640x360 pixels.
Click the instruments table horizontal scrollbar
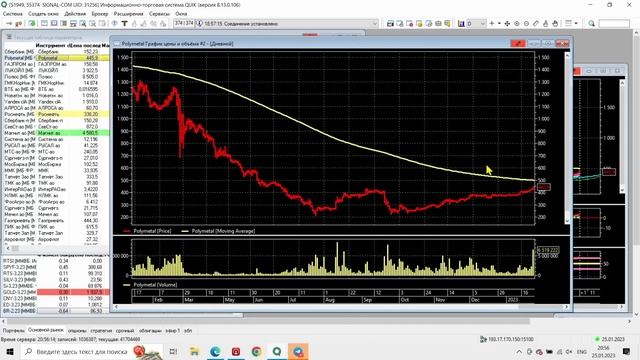coord(56,248)
